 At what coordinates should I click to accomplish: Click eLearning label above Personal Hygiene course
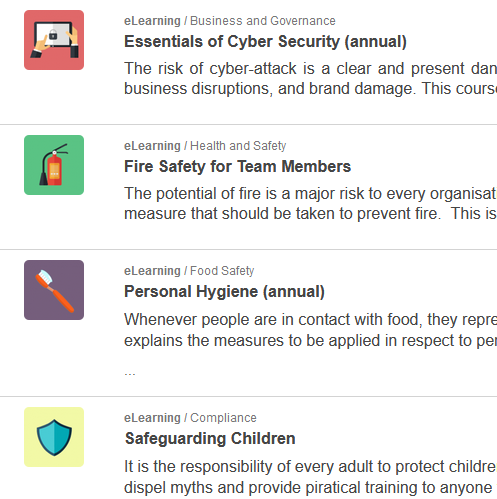coord(152,271)
